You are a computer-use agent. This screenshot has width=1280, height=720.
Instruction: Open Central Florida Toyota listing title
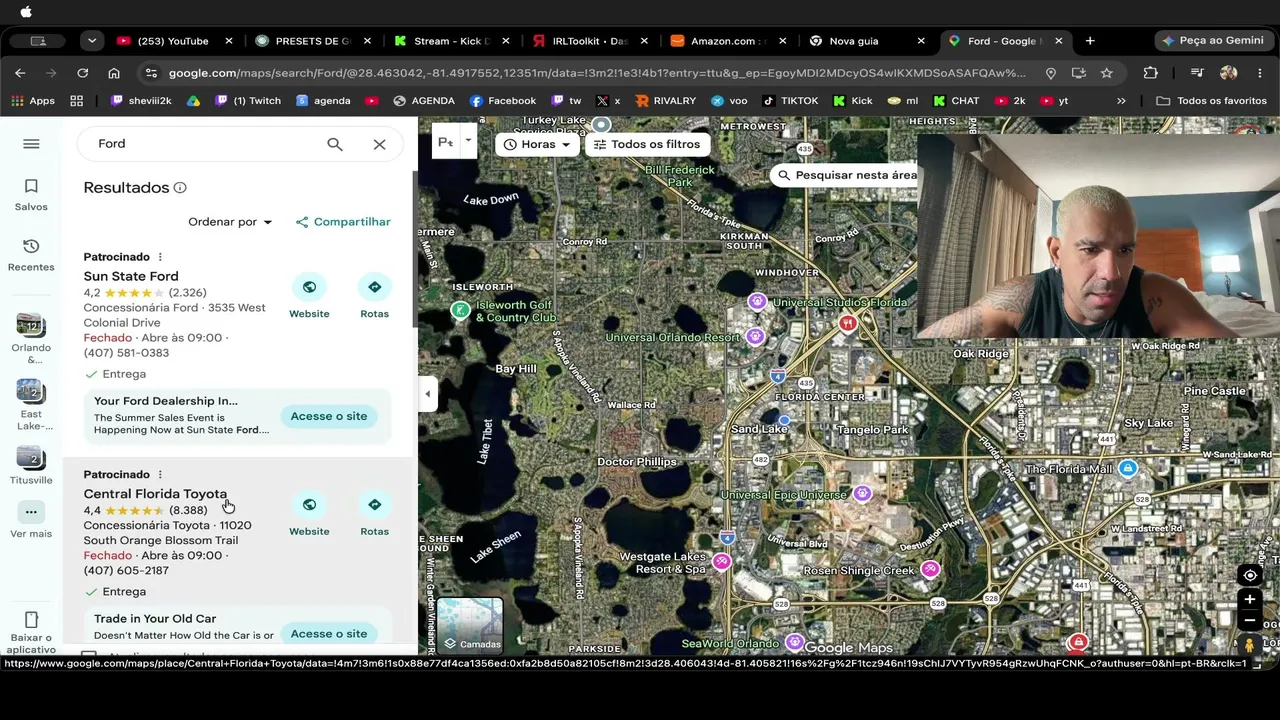point(155,494)
